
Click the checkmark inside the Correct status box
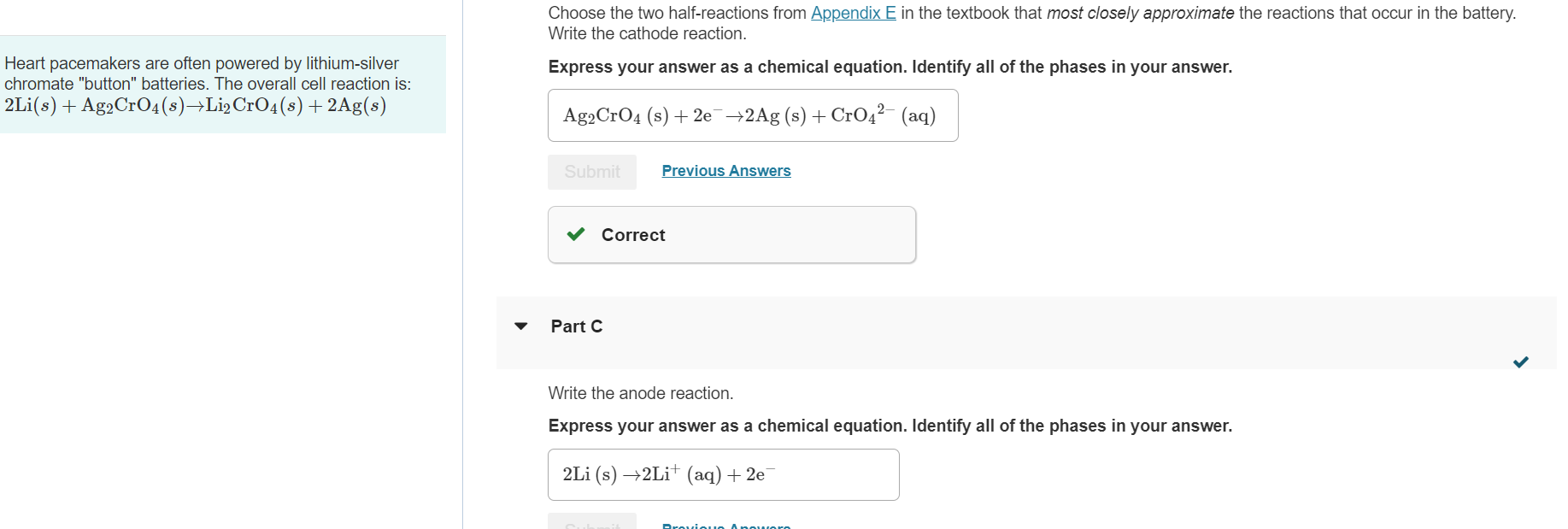pyautogui.click(x=576, y=234)
